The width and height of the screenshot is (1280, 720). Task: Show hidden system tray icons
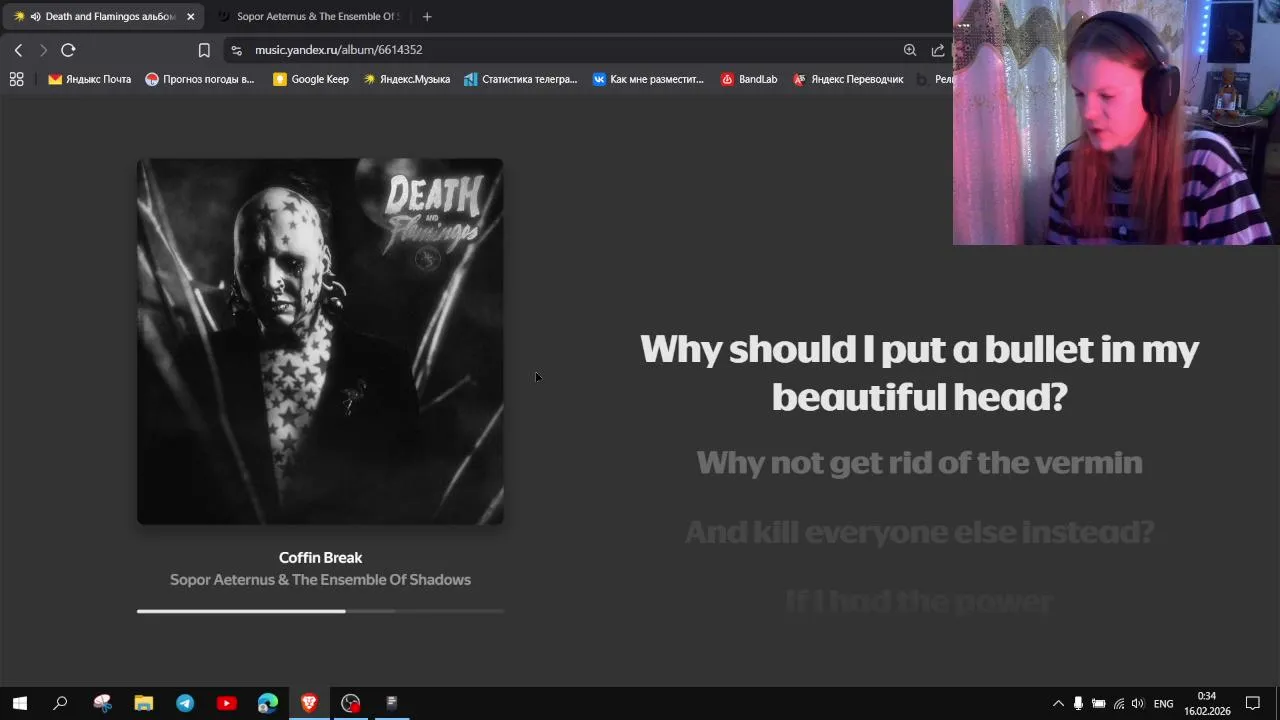click(1058, 704)
